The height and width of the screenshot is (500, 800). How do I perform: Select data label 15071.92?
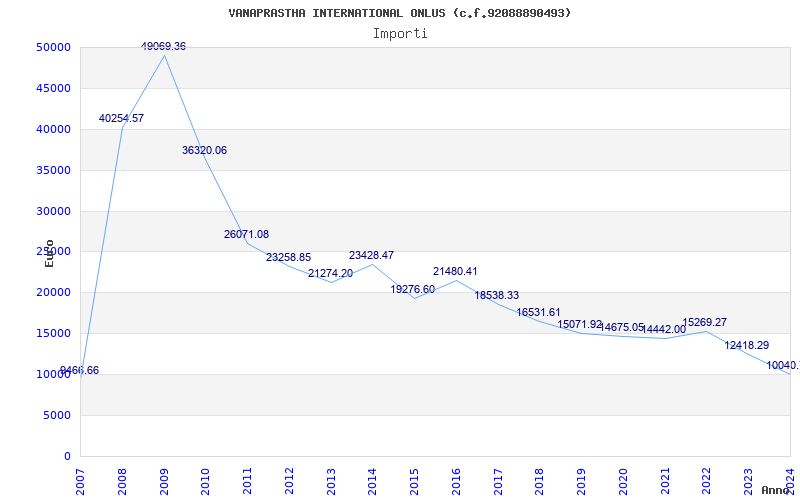pyautogui.click(x=580, y=324)
